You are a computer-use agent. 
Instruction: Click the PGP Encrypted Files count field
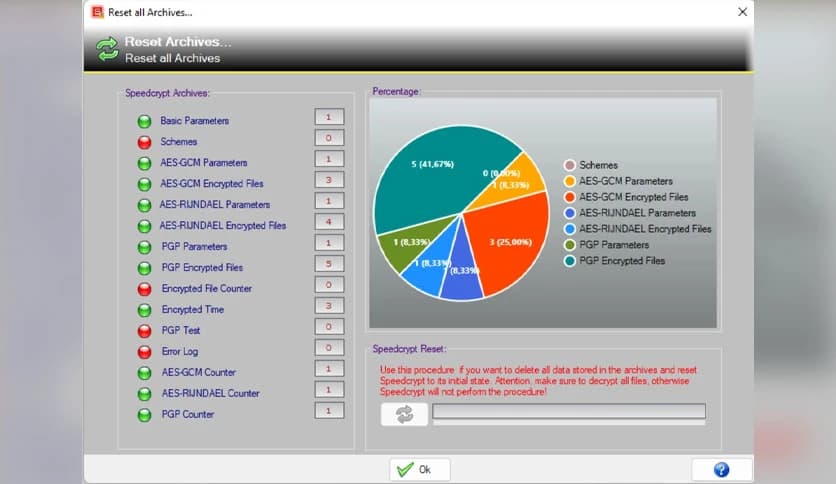(329, 263)
